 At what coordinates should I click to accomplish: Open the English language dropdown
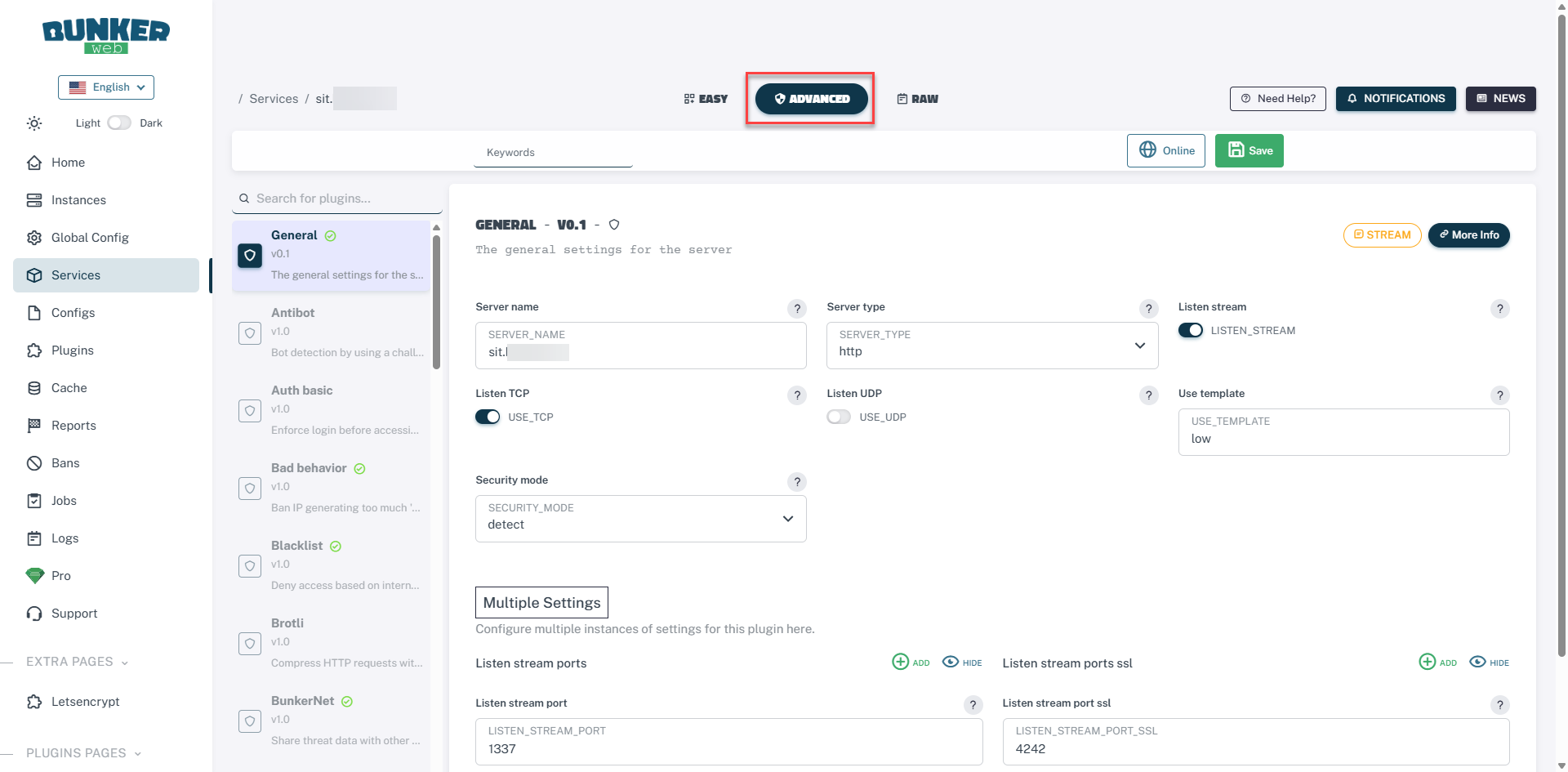pos(106,87)
